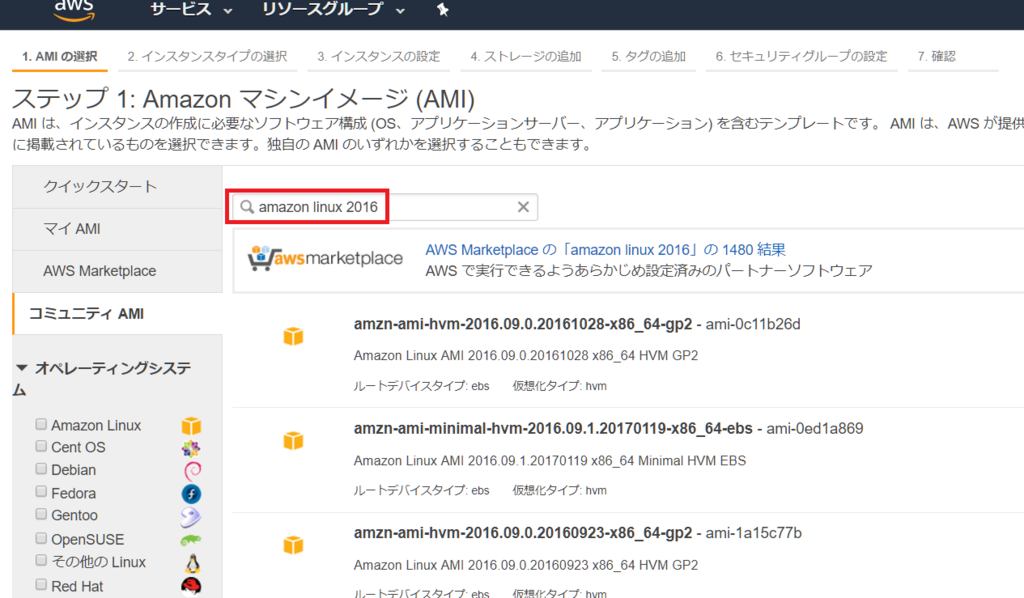The height and width of the screenshot is (598, 1024).
Task: Click the search magnifier icon
Action: tap(247, 207)
